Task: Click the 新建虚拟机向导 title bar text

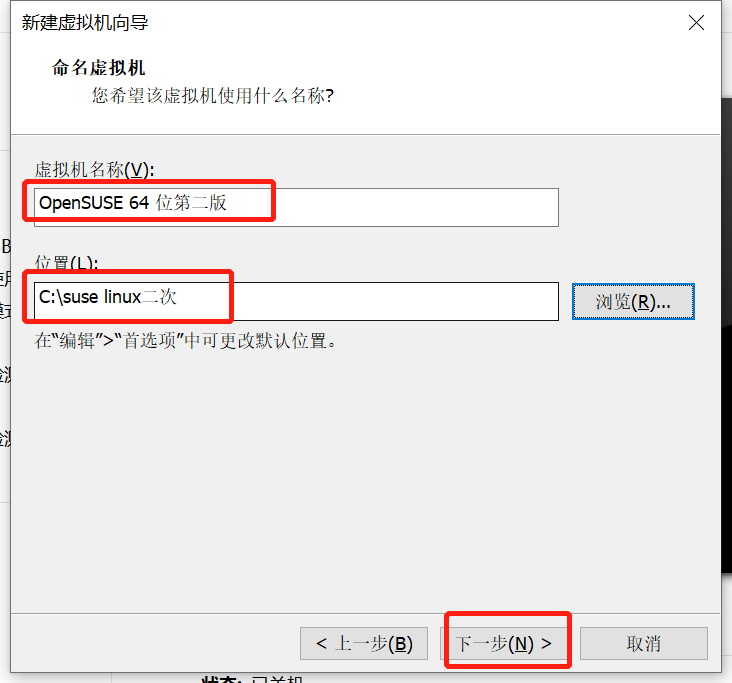Action: click(x=87, y=22)
